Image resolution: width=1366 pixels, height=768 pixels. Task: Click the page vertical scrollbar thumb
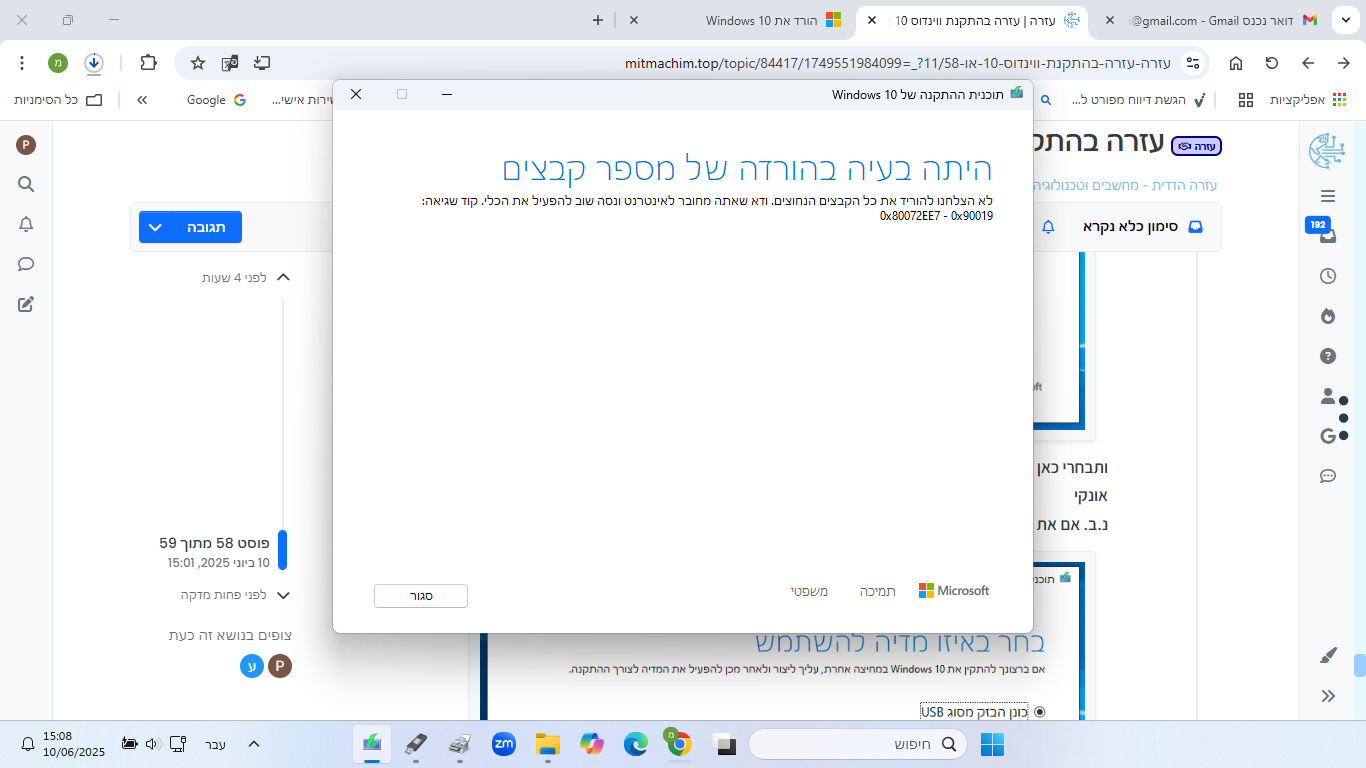click(1360, 665)
